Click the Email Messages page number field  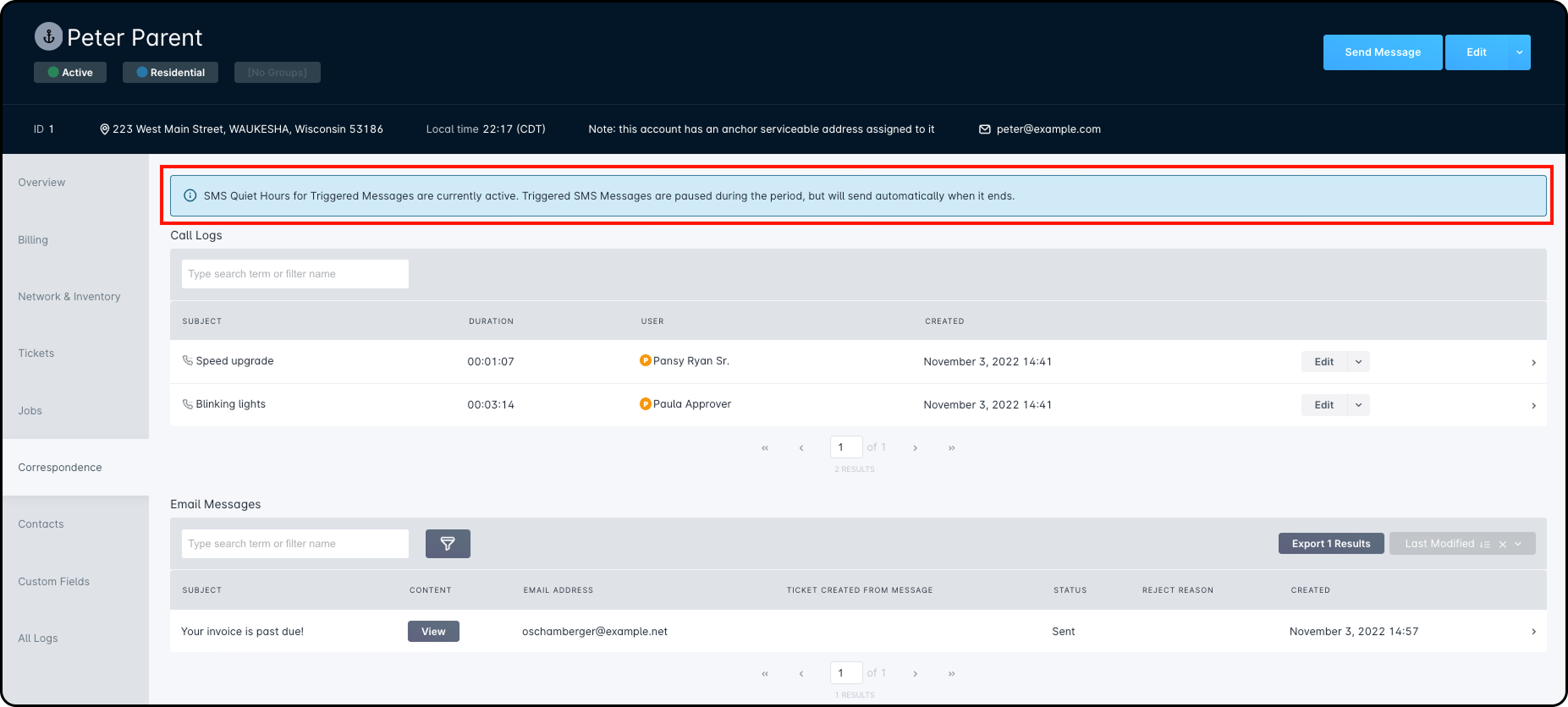point(846,673)
